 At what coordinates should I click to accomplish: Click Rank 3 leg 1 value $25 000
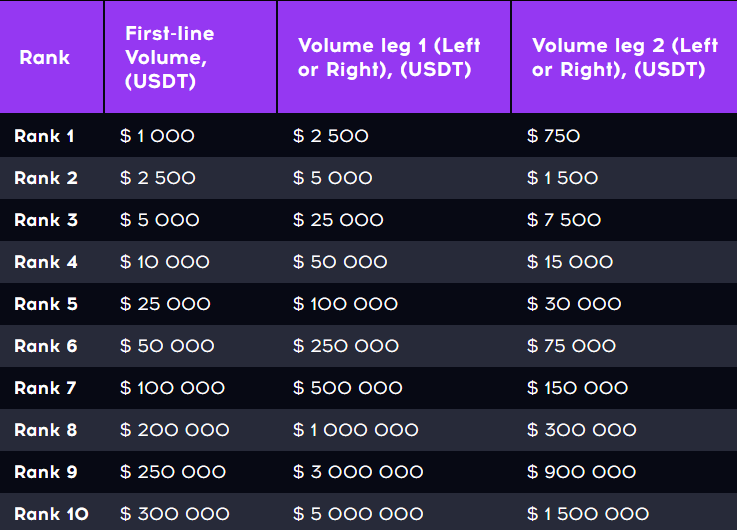338,220
